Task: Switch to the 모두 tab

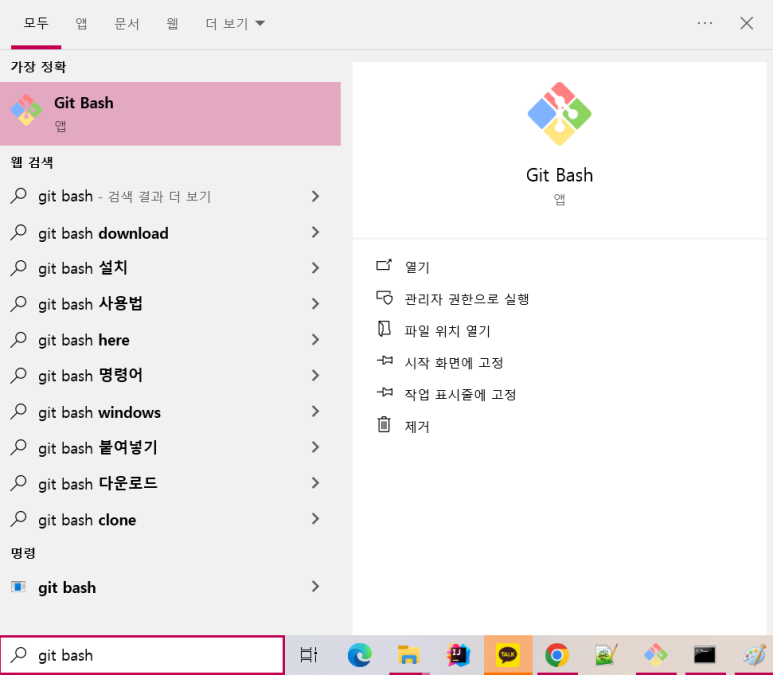Action: click(36, 23)
